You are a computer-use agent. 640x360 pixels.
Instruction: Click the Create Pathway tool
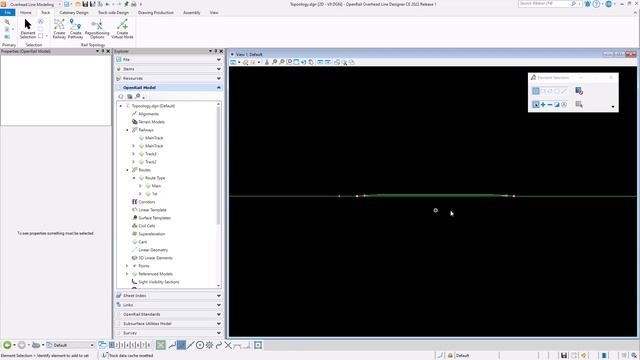pos(75,29)
